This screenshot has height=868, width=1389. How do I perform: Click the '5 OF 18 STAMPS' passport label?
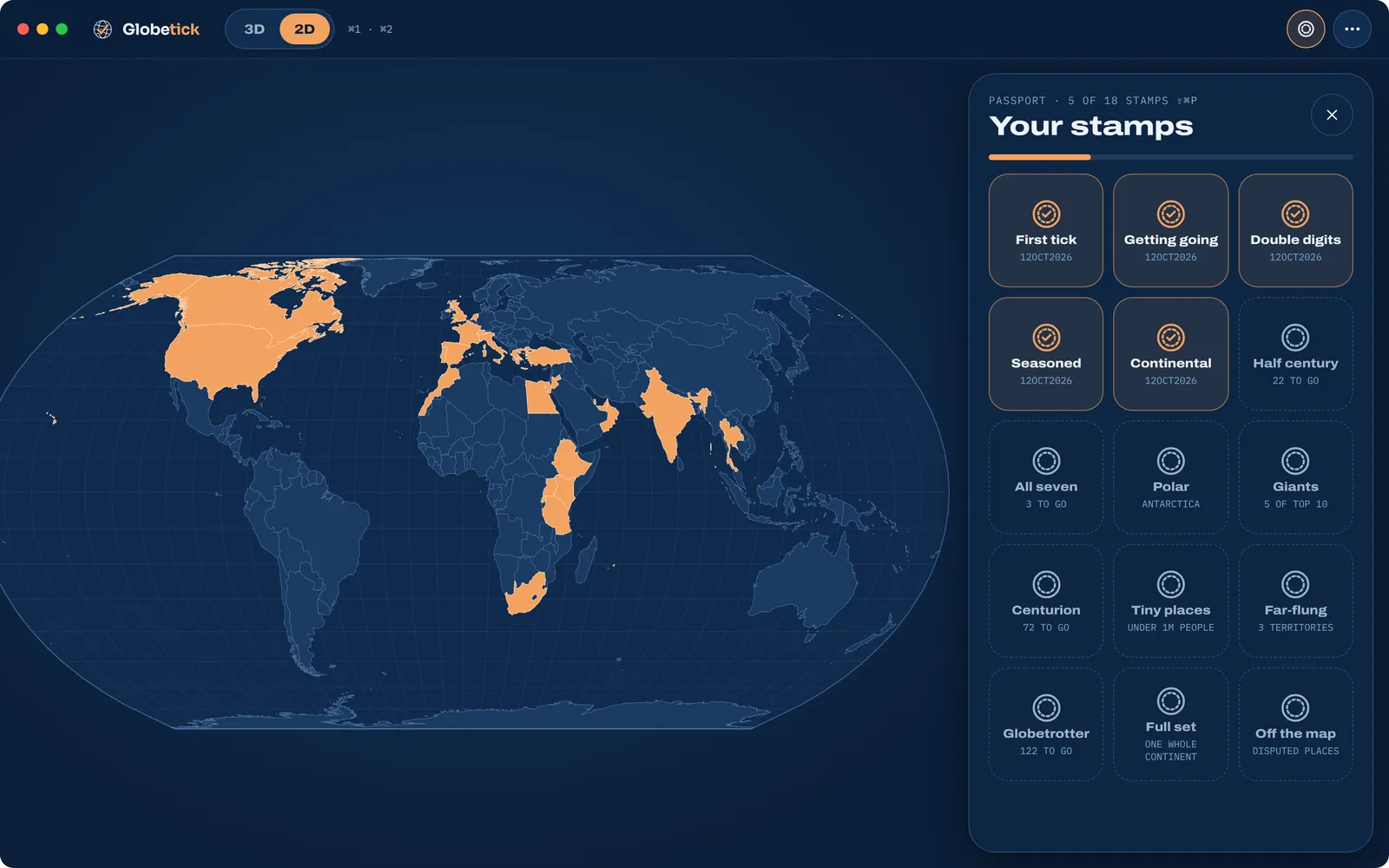(1118, 101)
